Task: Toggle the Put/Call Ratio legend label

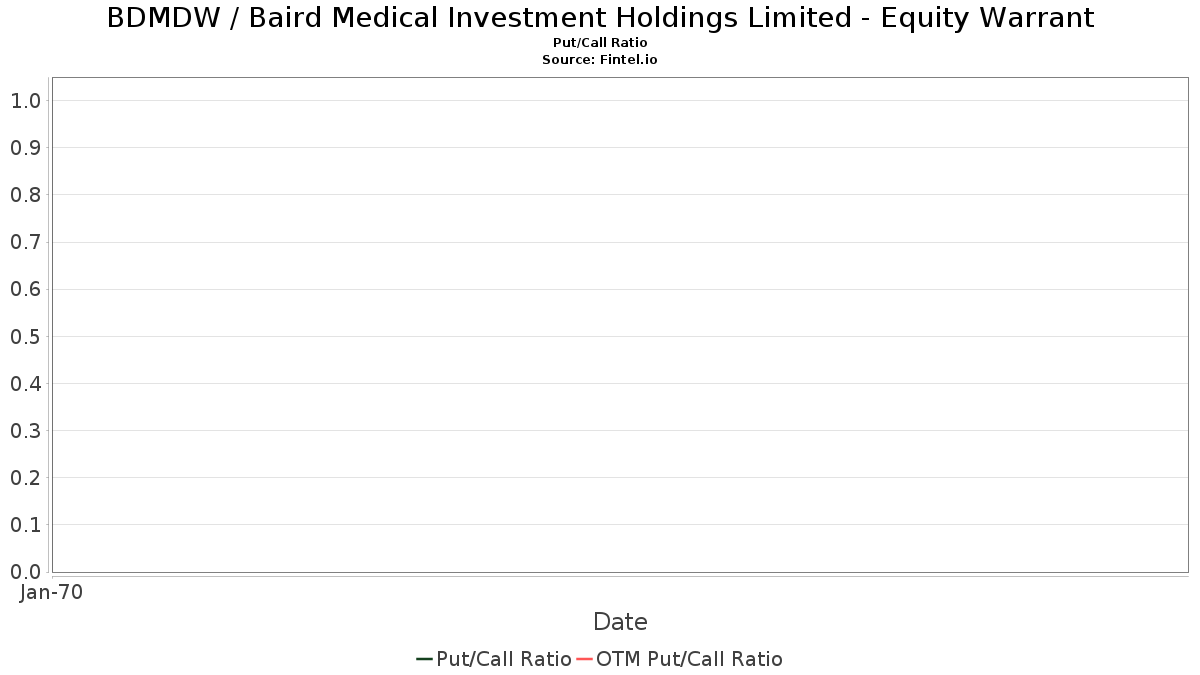Action: pos(504,659)
